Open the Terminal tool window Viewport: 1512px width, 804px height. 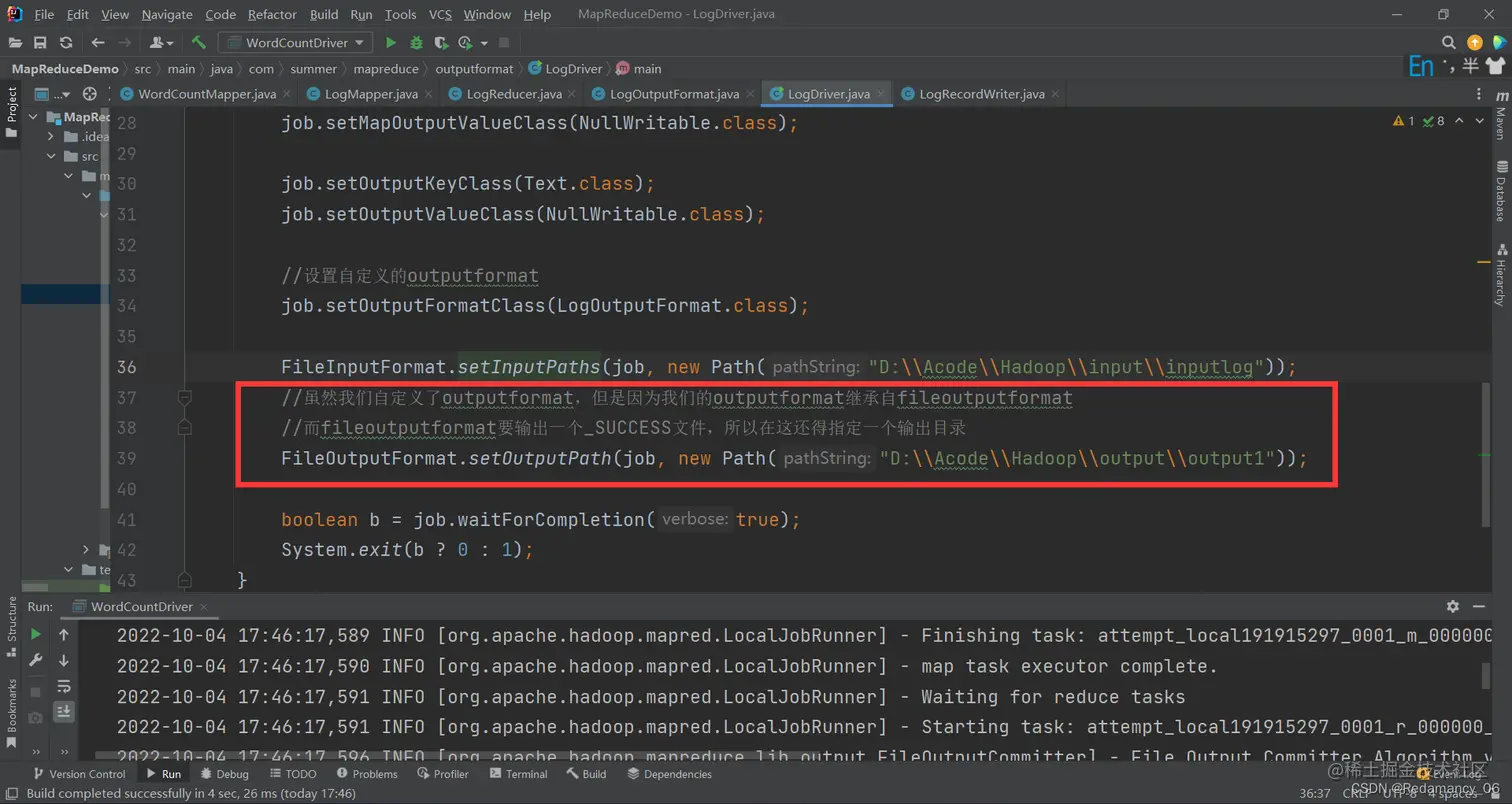tap(518, 774)
